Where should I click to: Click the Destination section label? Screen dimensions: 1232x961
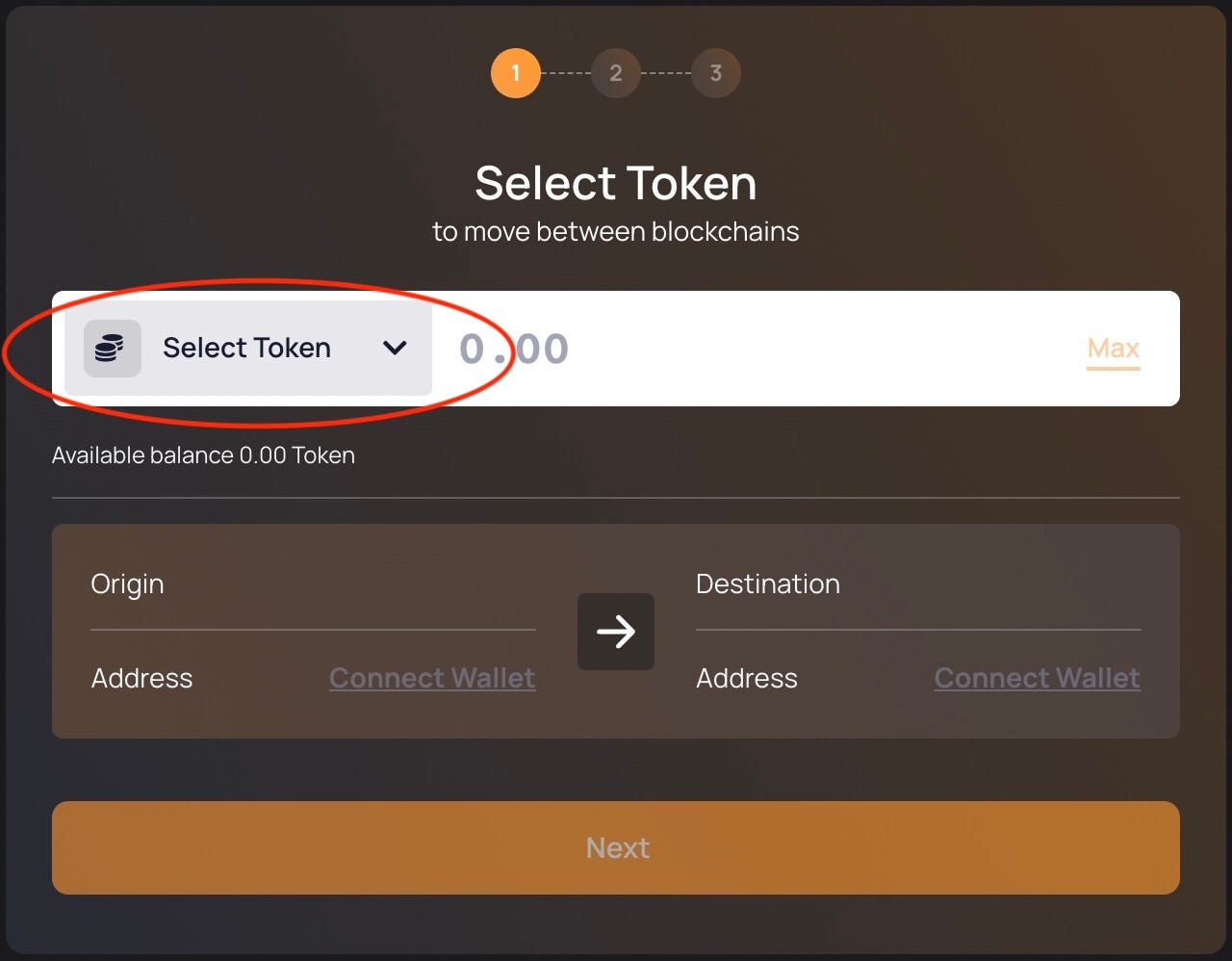(767, 584)
